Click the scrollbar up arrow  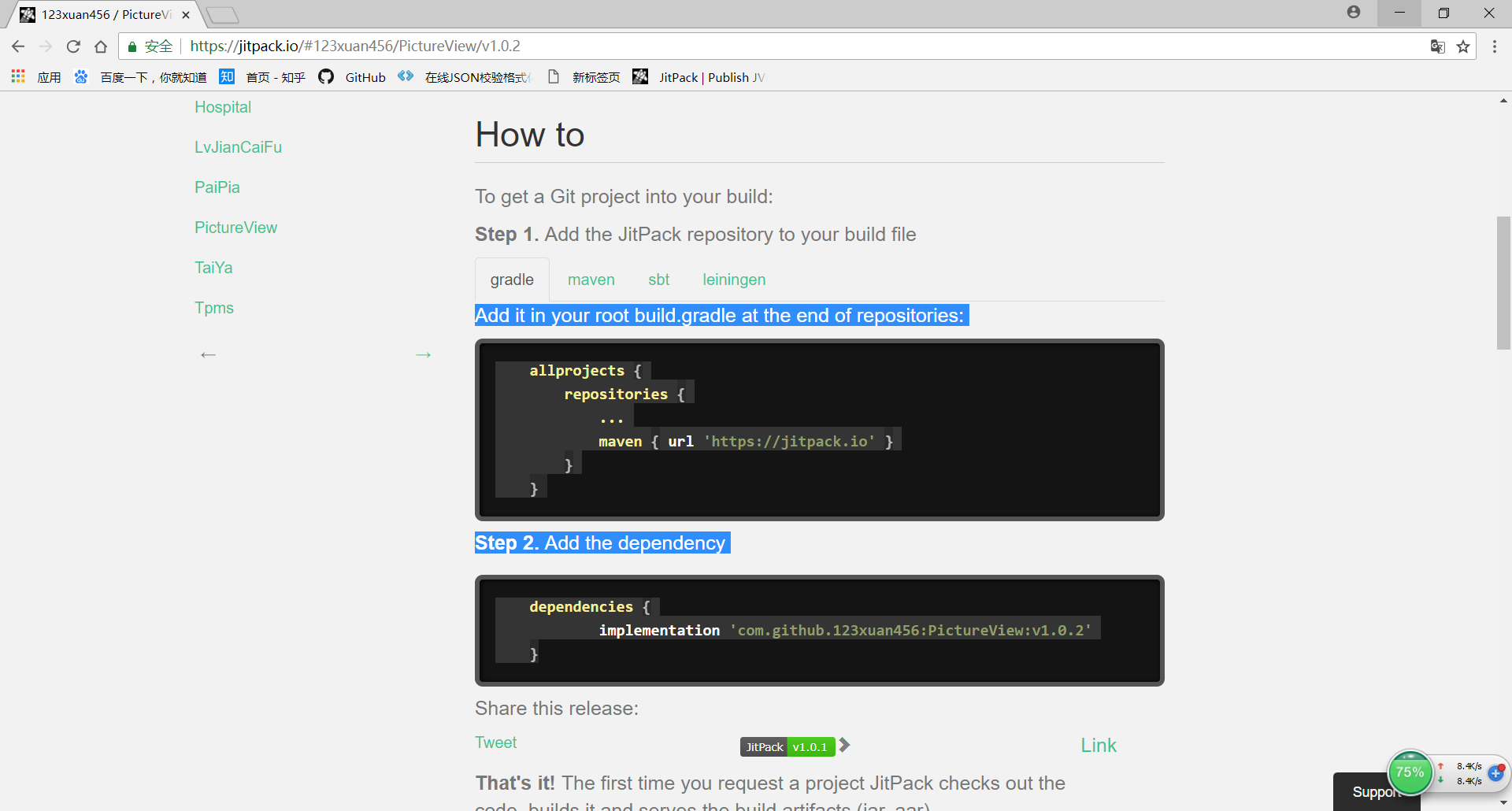(x=1503, y=101)
